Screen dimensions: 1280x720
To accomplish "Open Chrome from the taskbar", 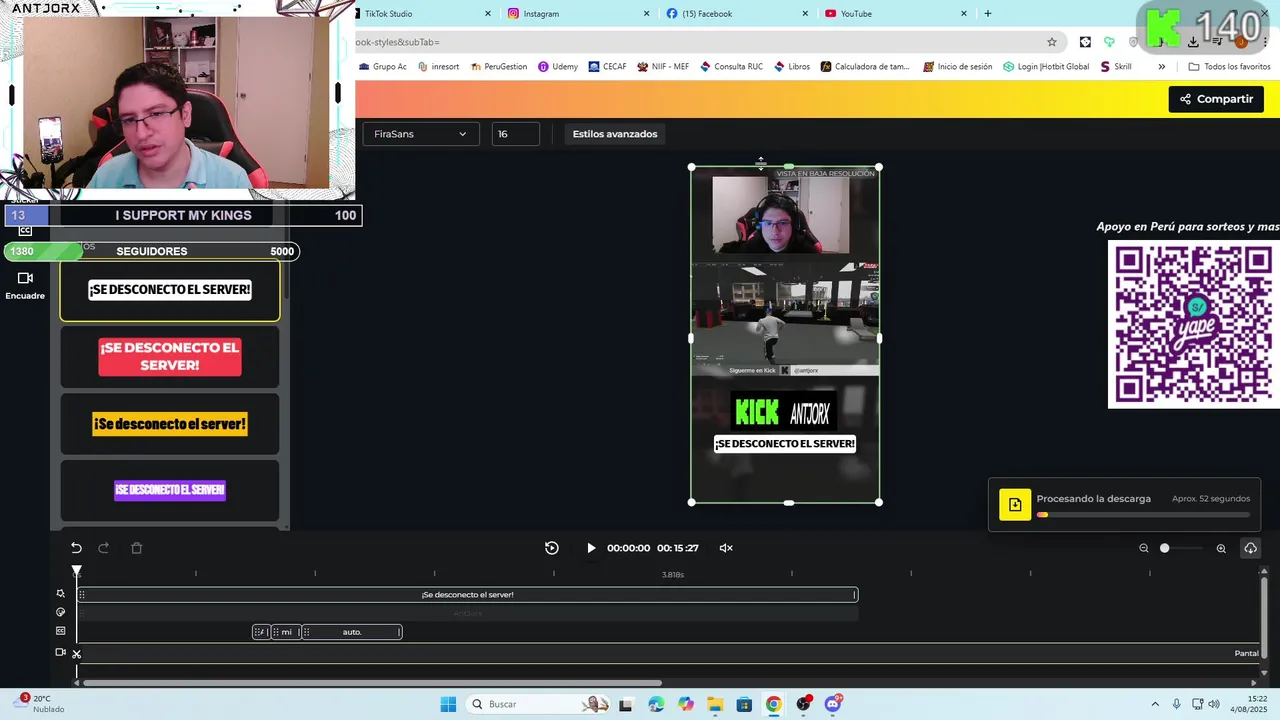I will tap(773, 704).
